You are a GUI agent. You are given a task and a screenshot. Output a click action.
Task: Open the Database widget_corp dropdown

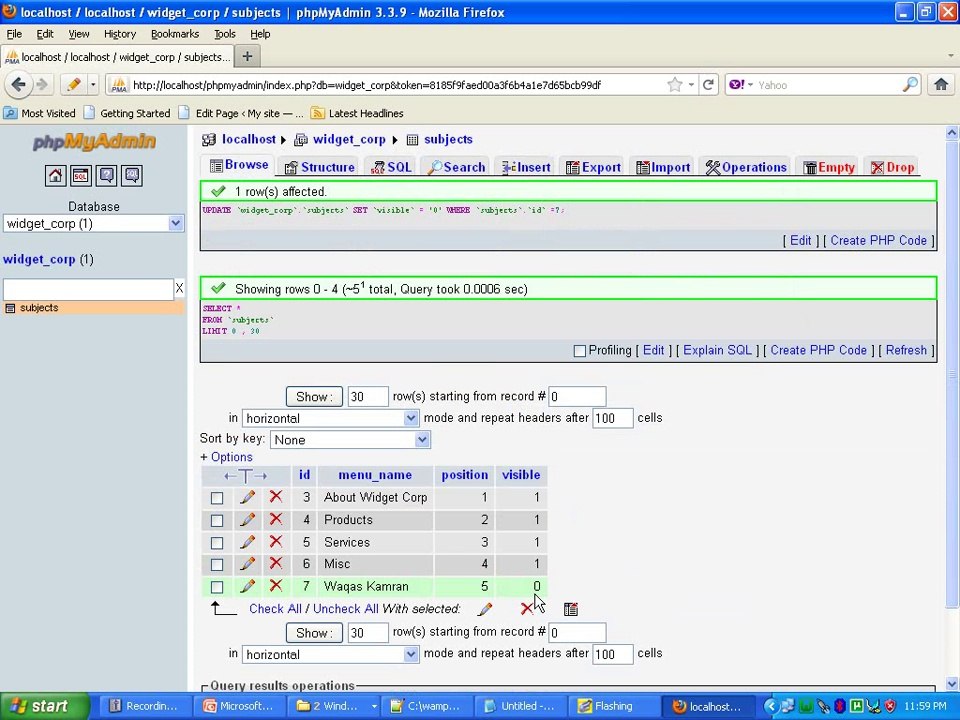(x=94, y=223)
